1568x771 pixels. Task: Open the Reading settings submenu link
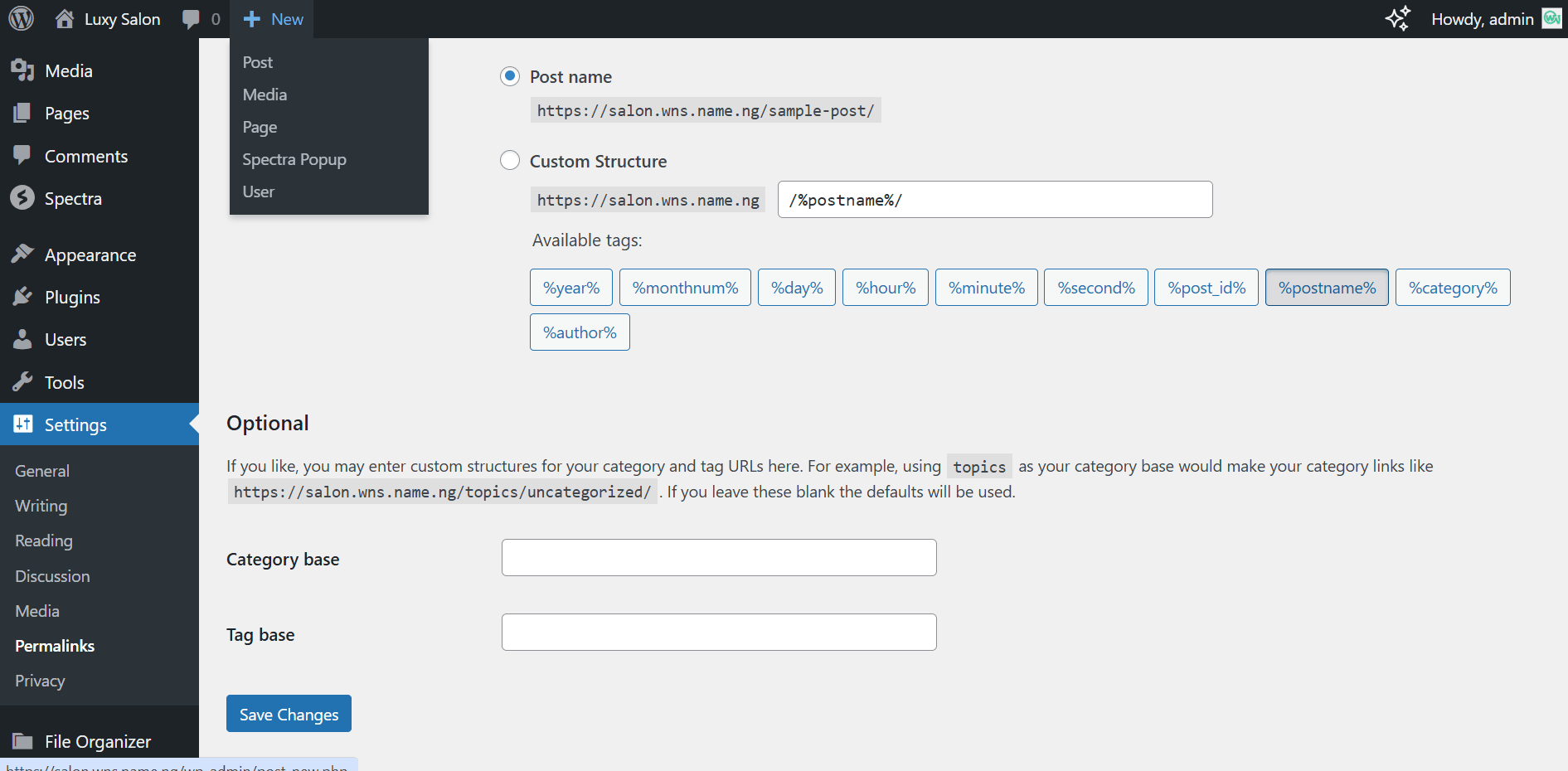click(44, 541)
